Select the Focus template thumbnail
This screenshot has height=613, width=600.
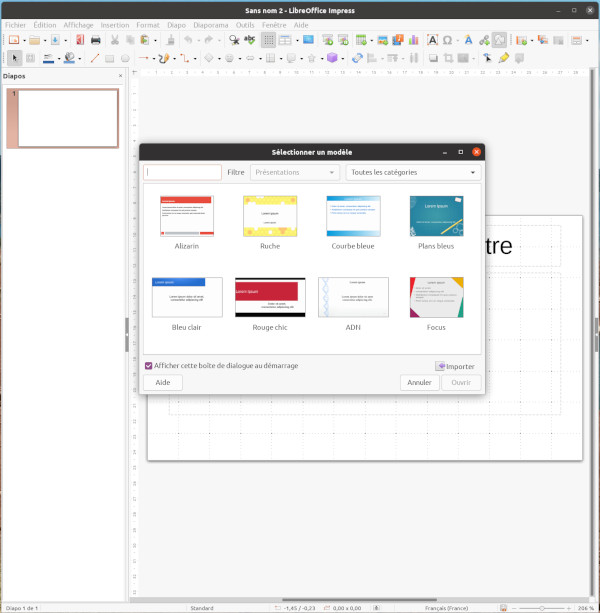tap(436, 298)
